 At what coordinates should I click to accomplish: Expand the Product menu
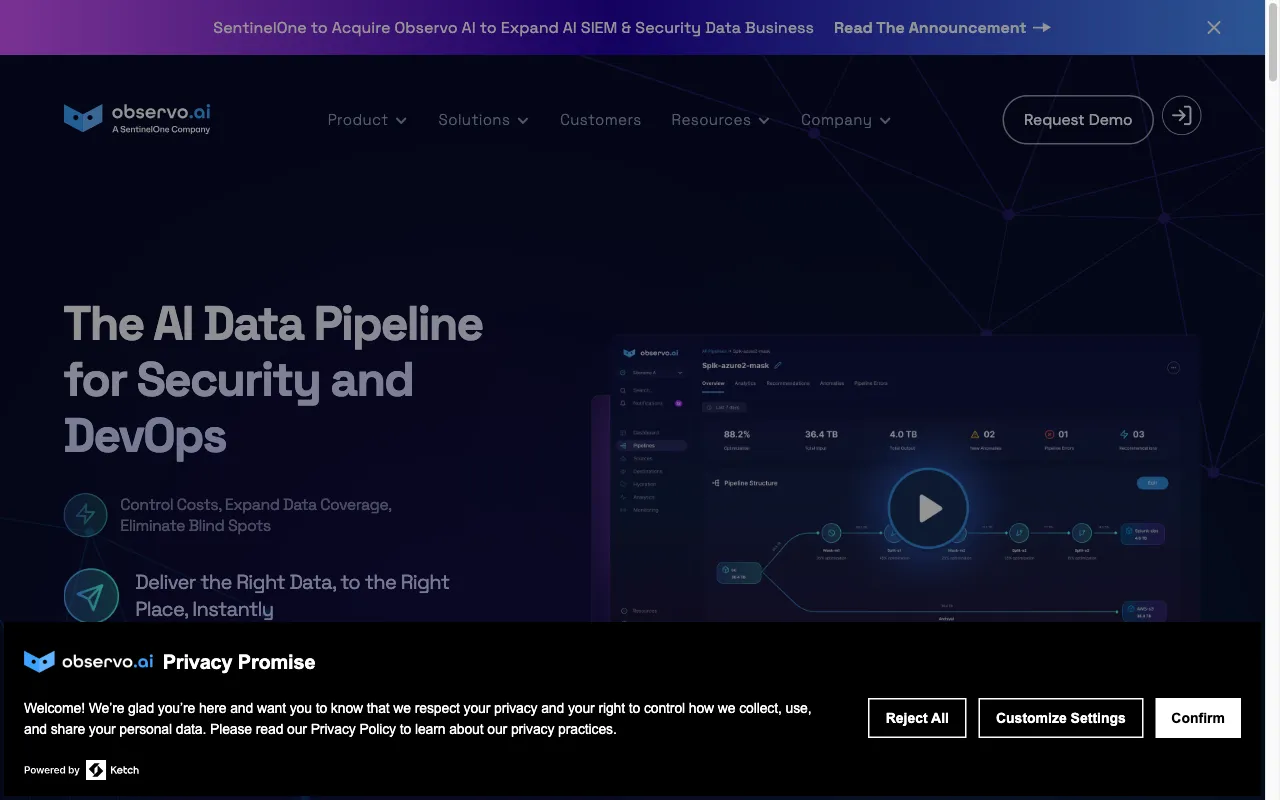click(367, 120)
